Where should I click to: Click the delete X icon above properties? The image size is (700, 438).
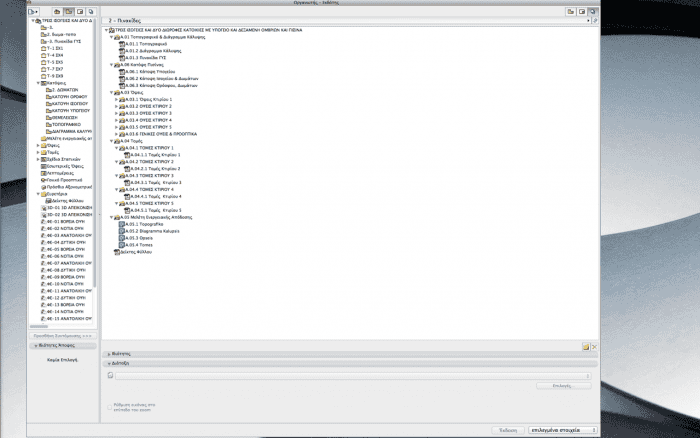[x=594, y=347]
